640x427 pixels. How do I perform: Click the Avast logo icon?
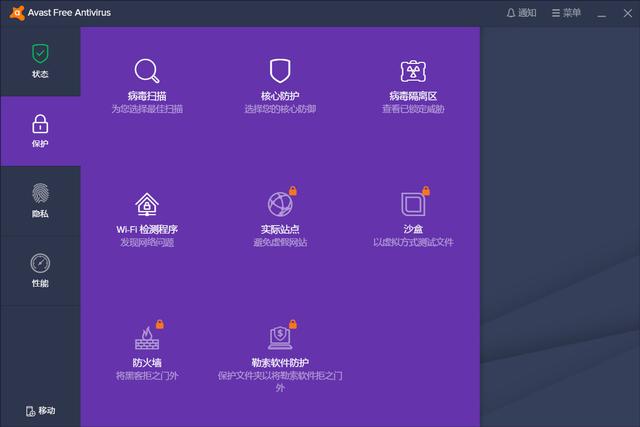pyautogui.click(x=17, y=13)
